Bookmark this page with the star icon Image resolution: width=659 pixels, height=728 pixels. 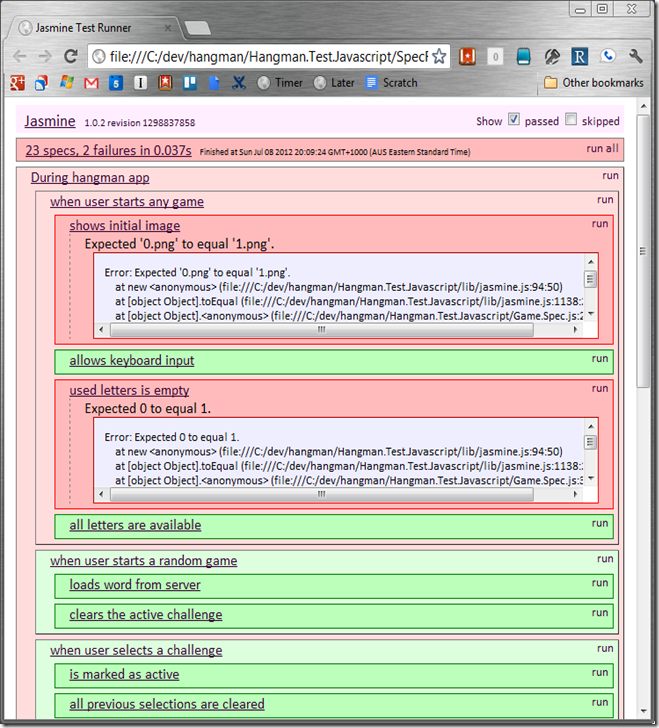(x=438, y=56)
